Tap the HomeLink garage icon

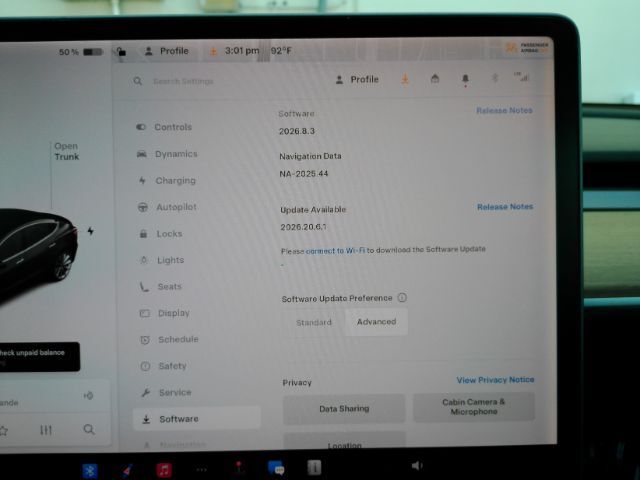pos(435,78)
